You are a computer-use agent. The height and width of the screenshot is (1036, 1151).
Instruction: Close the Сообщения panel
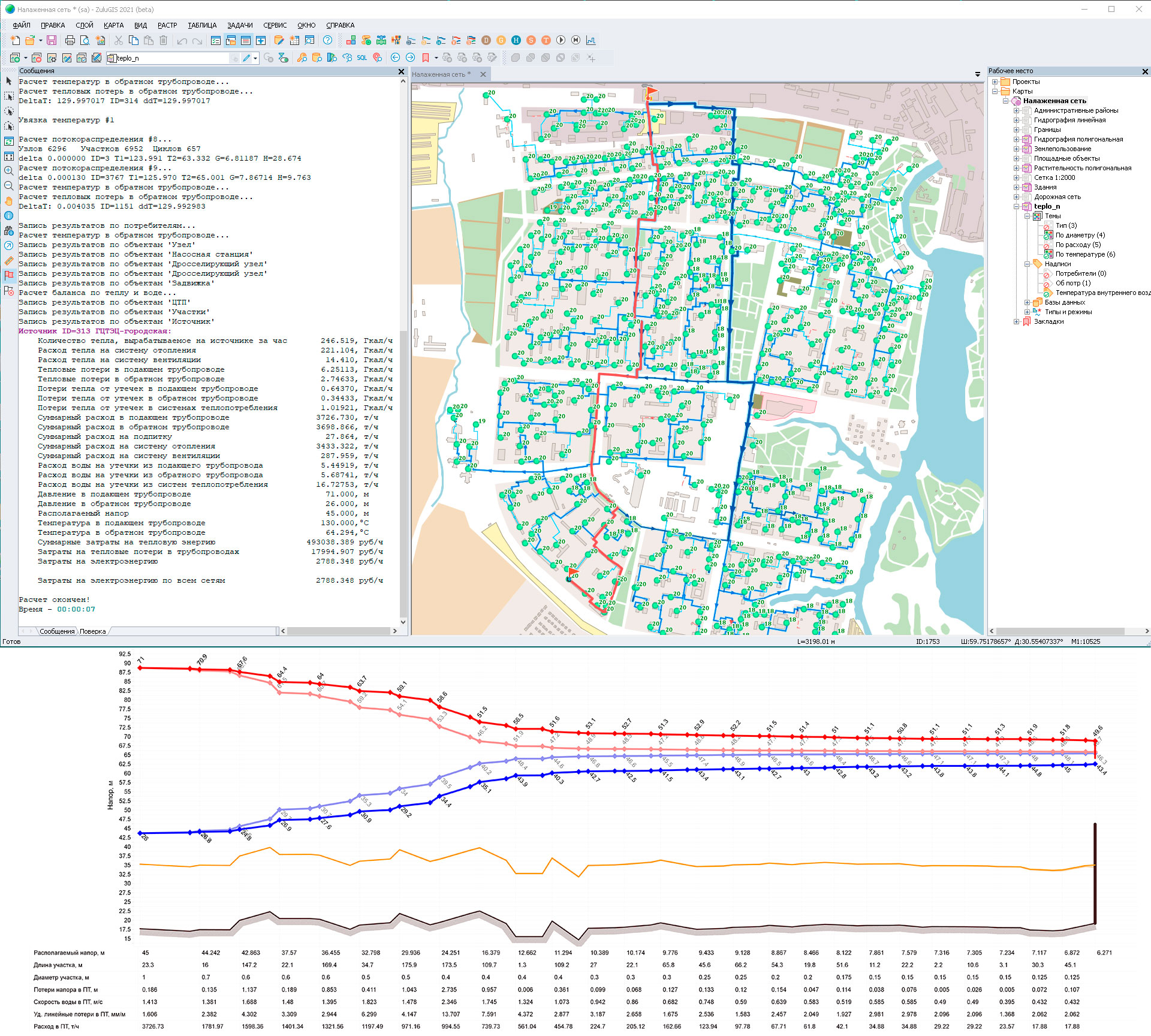pos(402,71)
